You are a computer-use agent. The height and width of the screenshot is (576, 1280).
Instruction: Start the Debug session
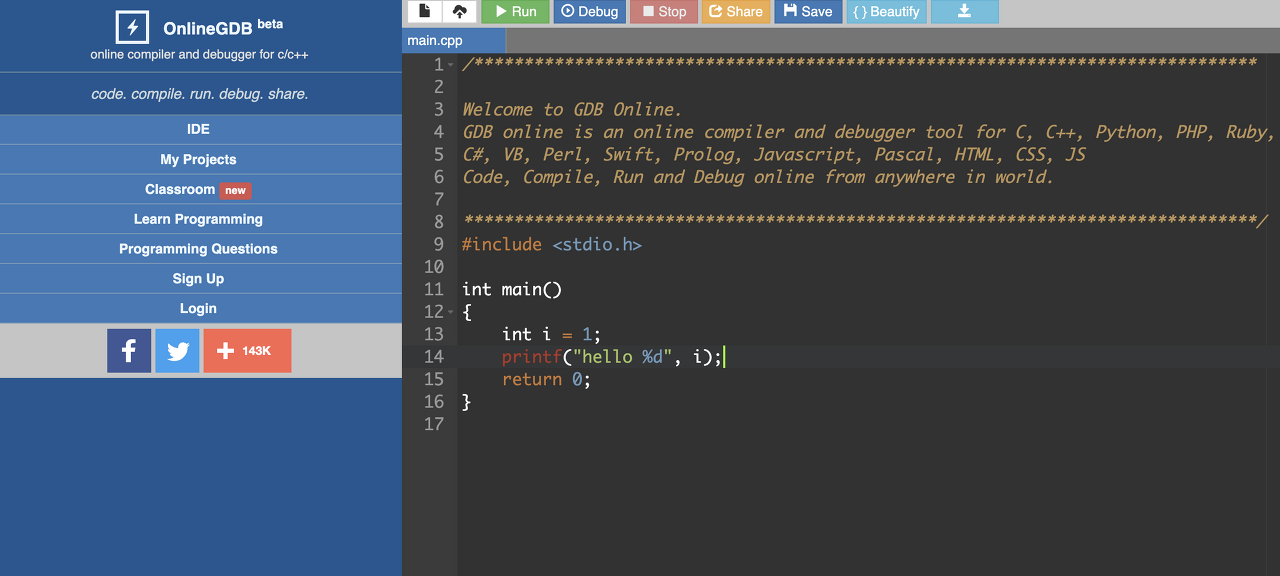point(589,11)
